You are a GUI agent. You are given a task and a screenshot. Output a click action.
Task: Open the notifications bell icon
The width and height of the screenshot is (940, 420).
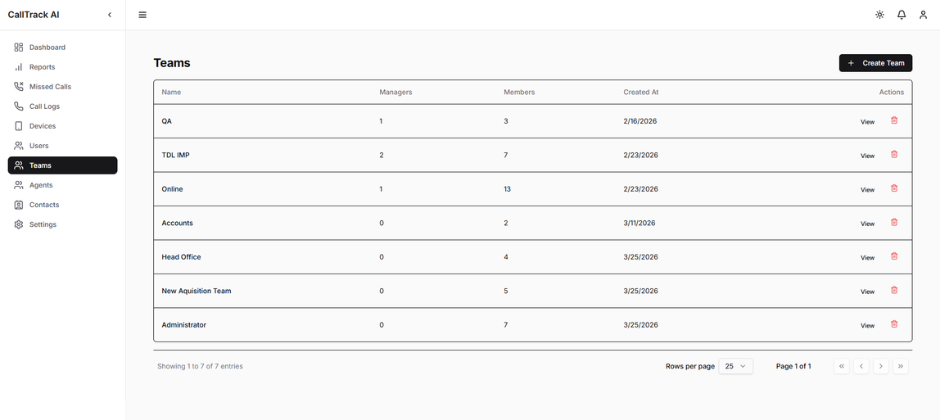(x=901, y=15)
